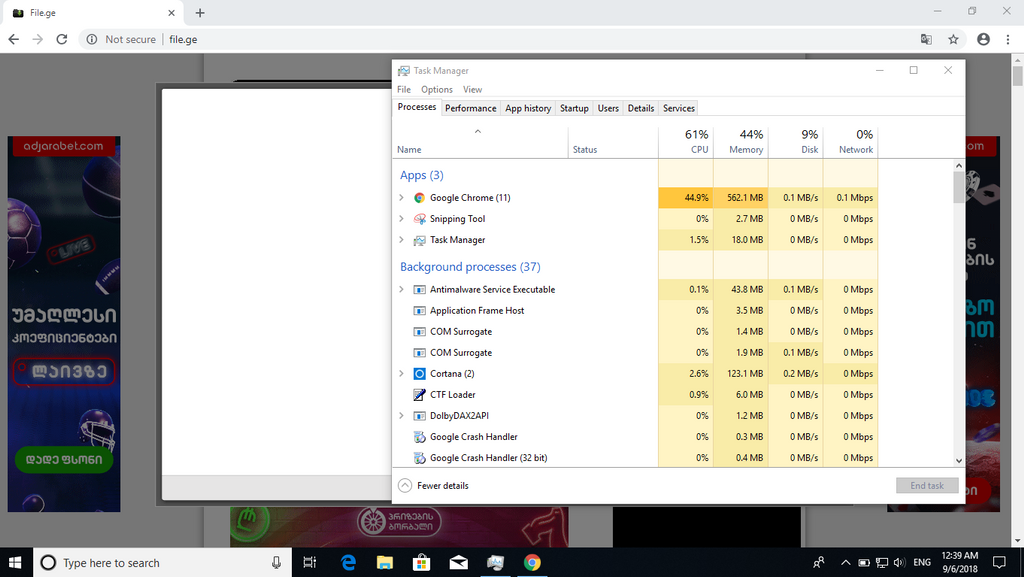Open the Action Center notifications icon
This screenshot has height=577, width=1024.
(x=999, y=563)
